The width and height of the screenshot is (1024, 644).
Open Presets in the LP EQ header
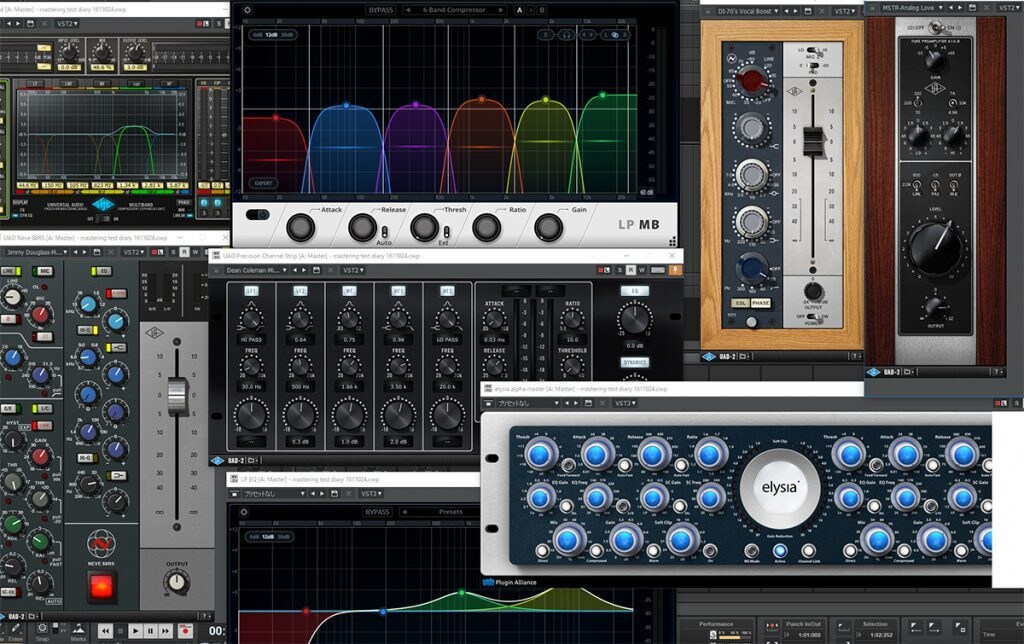click(451, 512)
